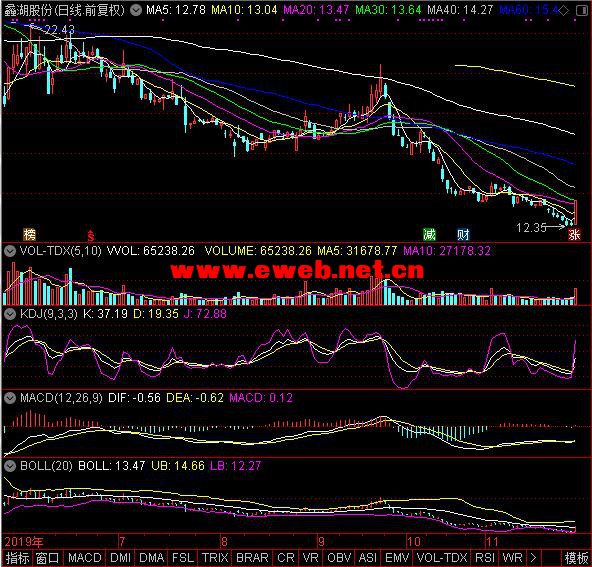
Task: Click the UB: 14.66 value
Action: tap(178, 466)
